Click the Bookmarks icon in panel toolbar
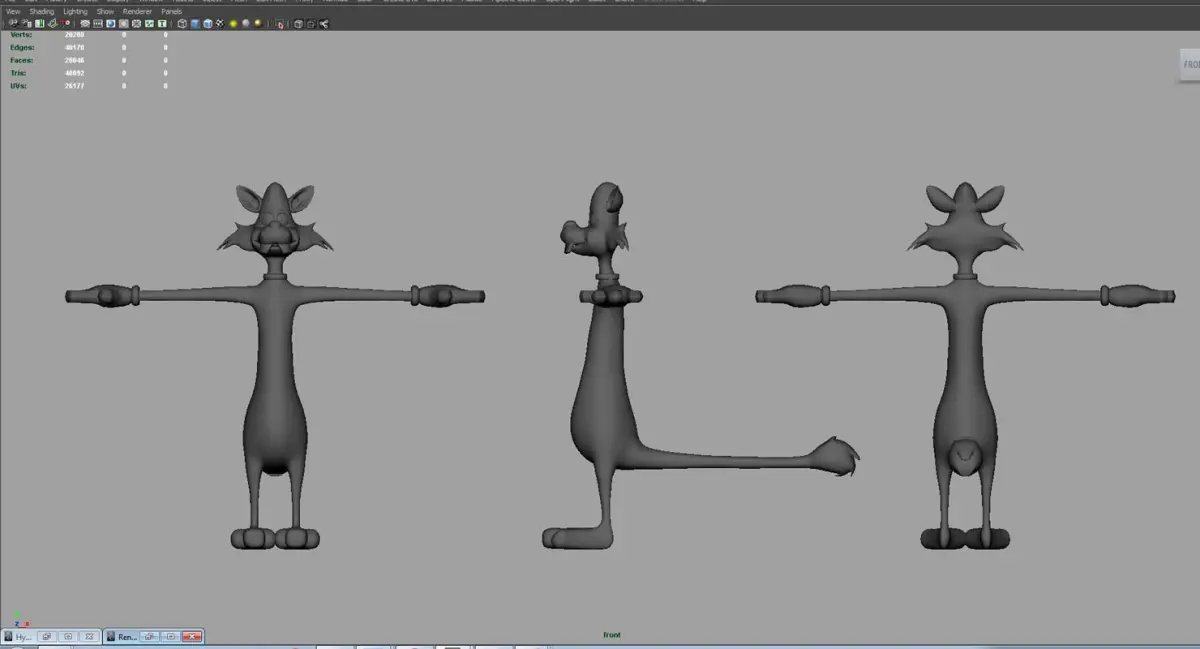The width and height of the screenshot is (1200, 649). pos(40,23)
